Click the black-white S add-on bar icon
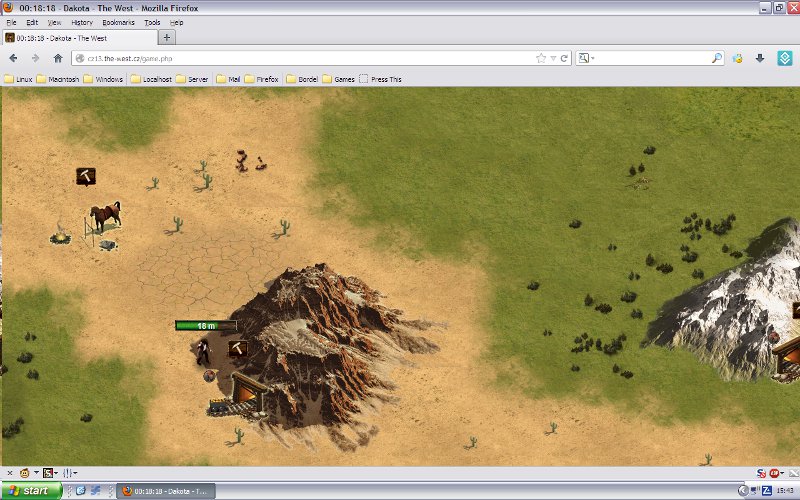800x500 pixels. (x=48, y=473)
